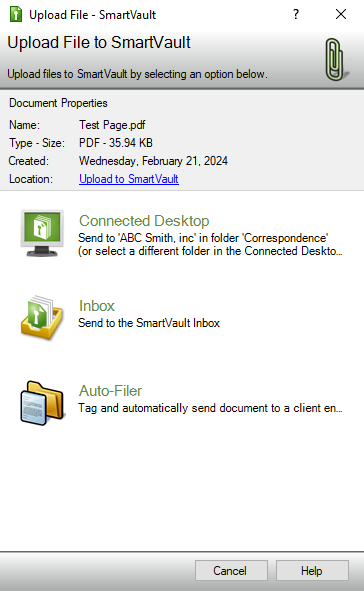Click the 'Send to ABC Smith, inc' description
The image size is (364, 591).
(203, 238)
